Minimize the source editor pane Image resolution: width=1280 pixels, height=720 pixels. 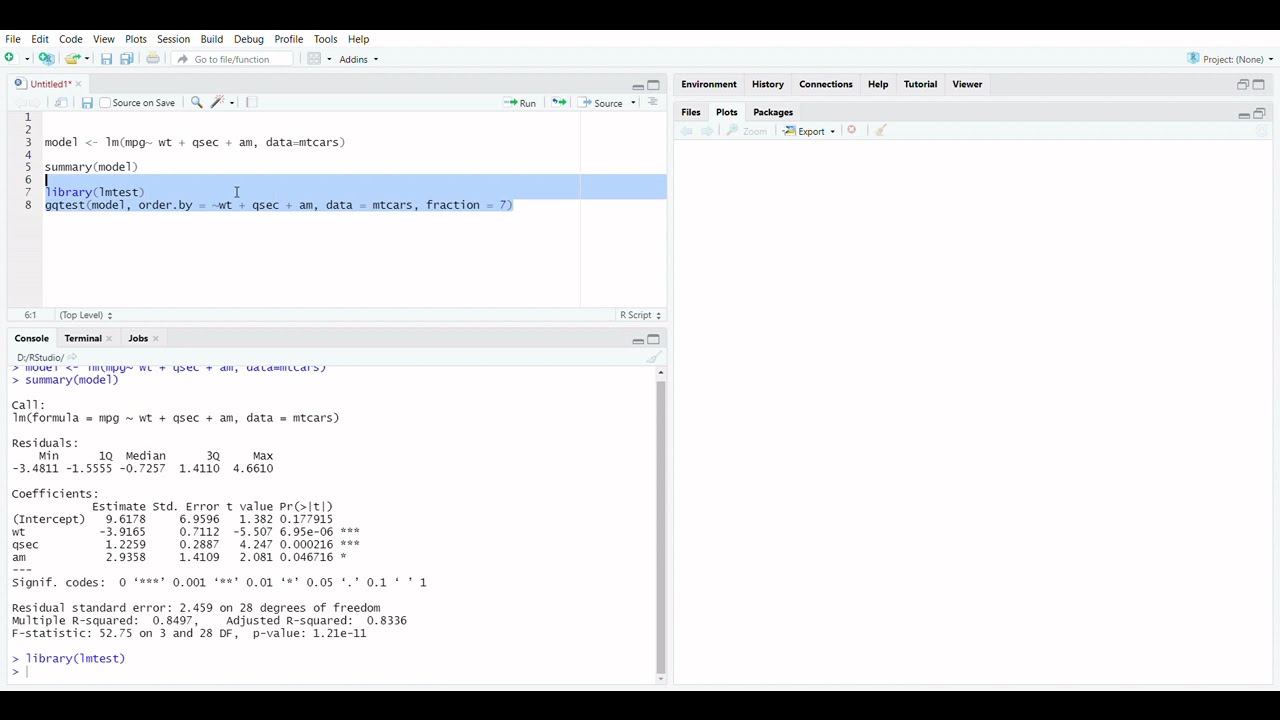pos(637,86)
